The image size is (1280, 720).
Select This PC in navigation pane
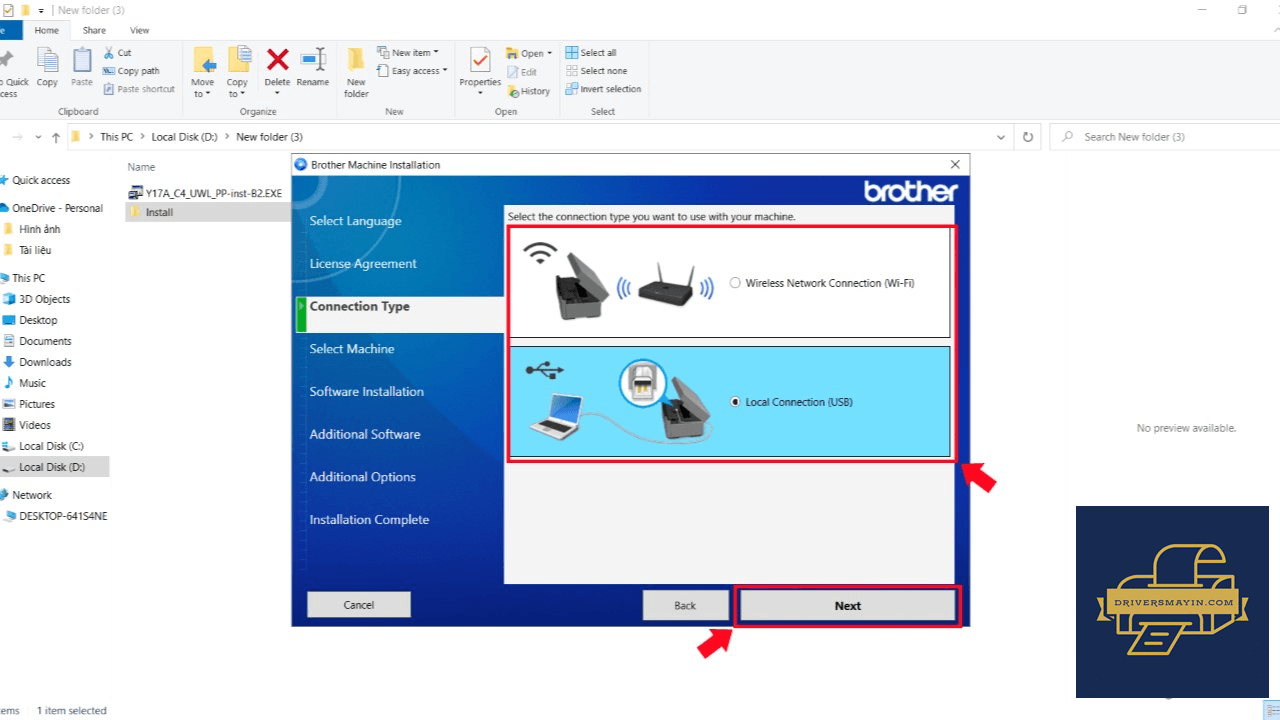tap(27, 278)
